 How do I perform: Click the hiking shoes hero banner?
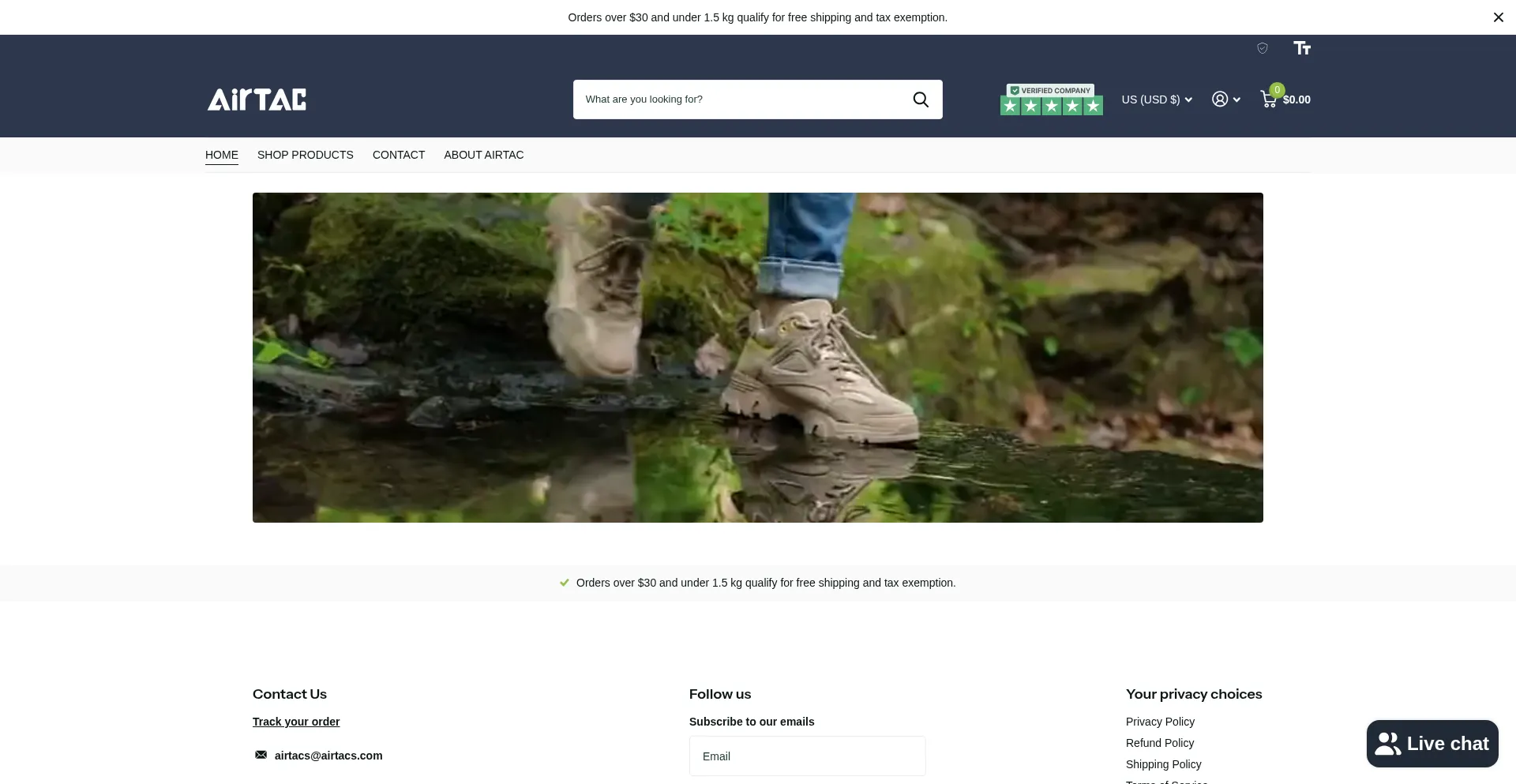[758, 357]
